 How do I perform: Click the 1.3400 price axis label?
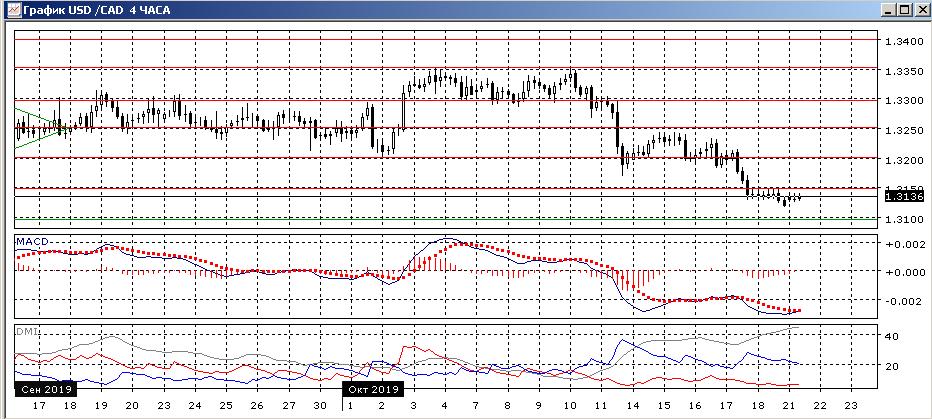(x=905, y=42)
